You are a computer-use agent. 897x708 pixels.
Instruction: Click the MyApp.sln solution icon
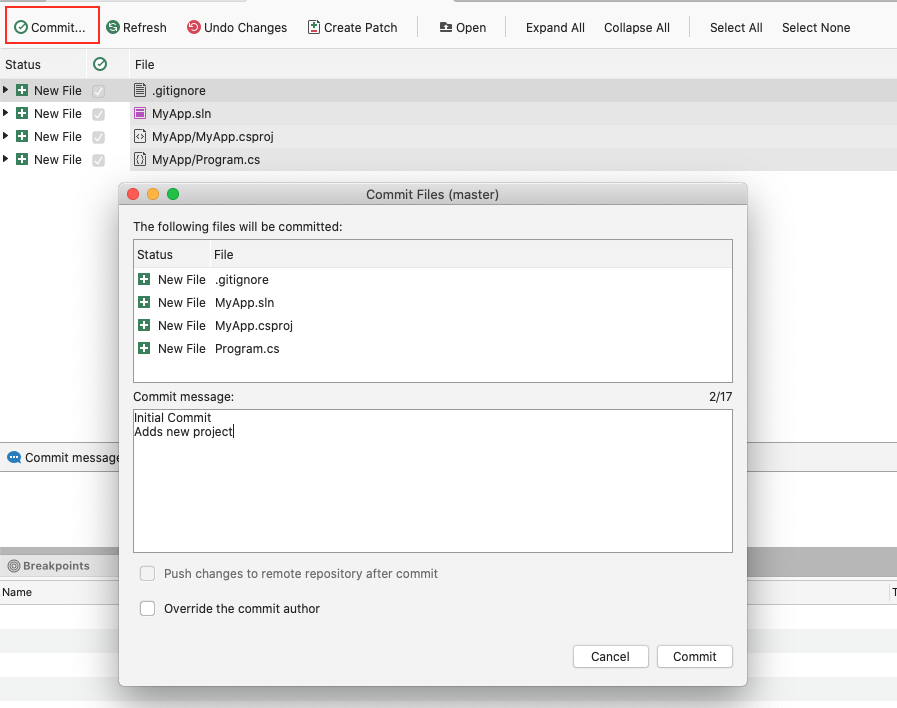pos(138,113)
